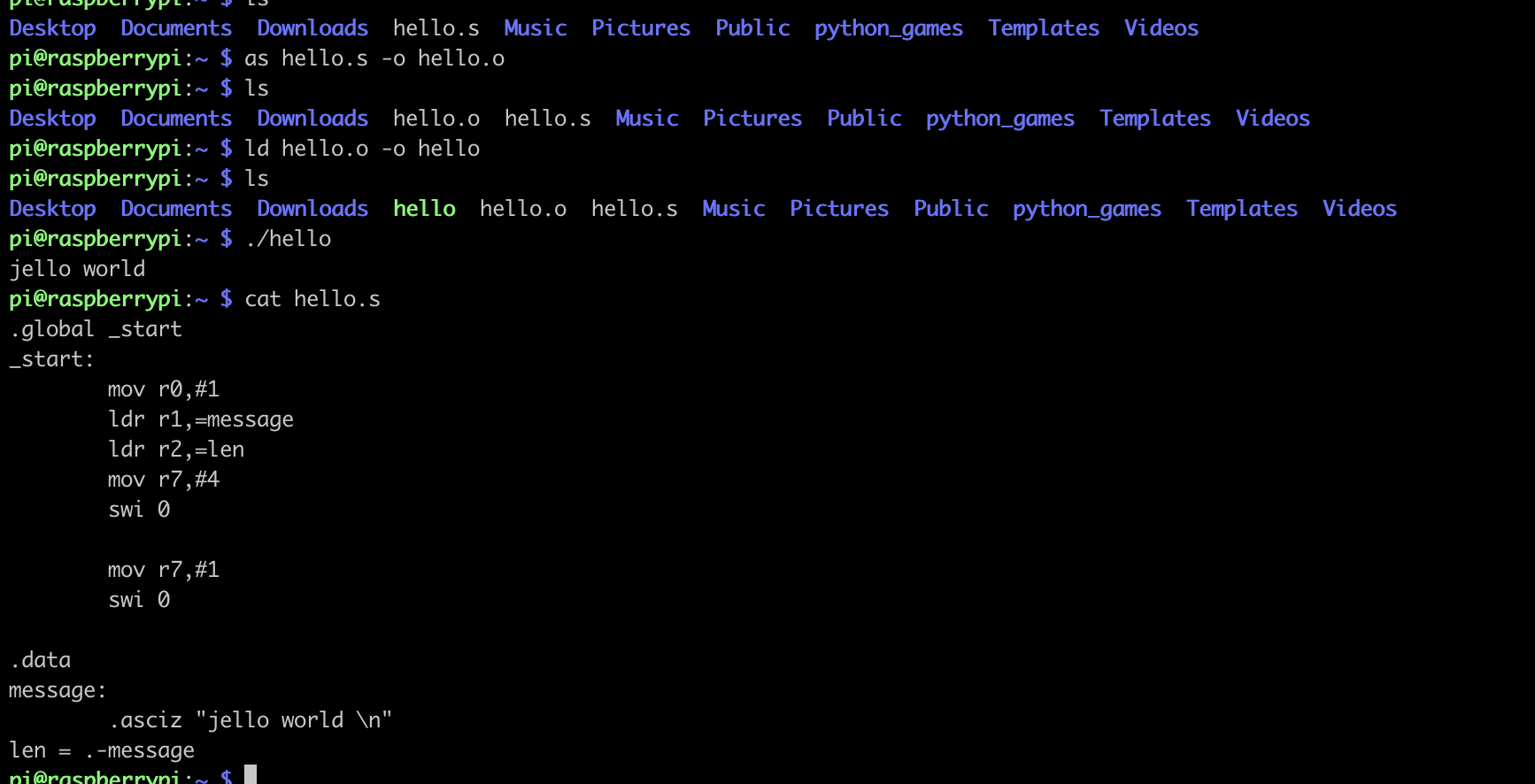Click the ld hello.o -o hello command

[x=362, y=149]
